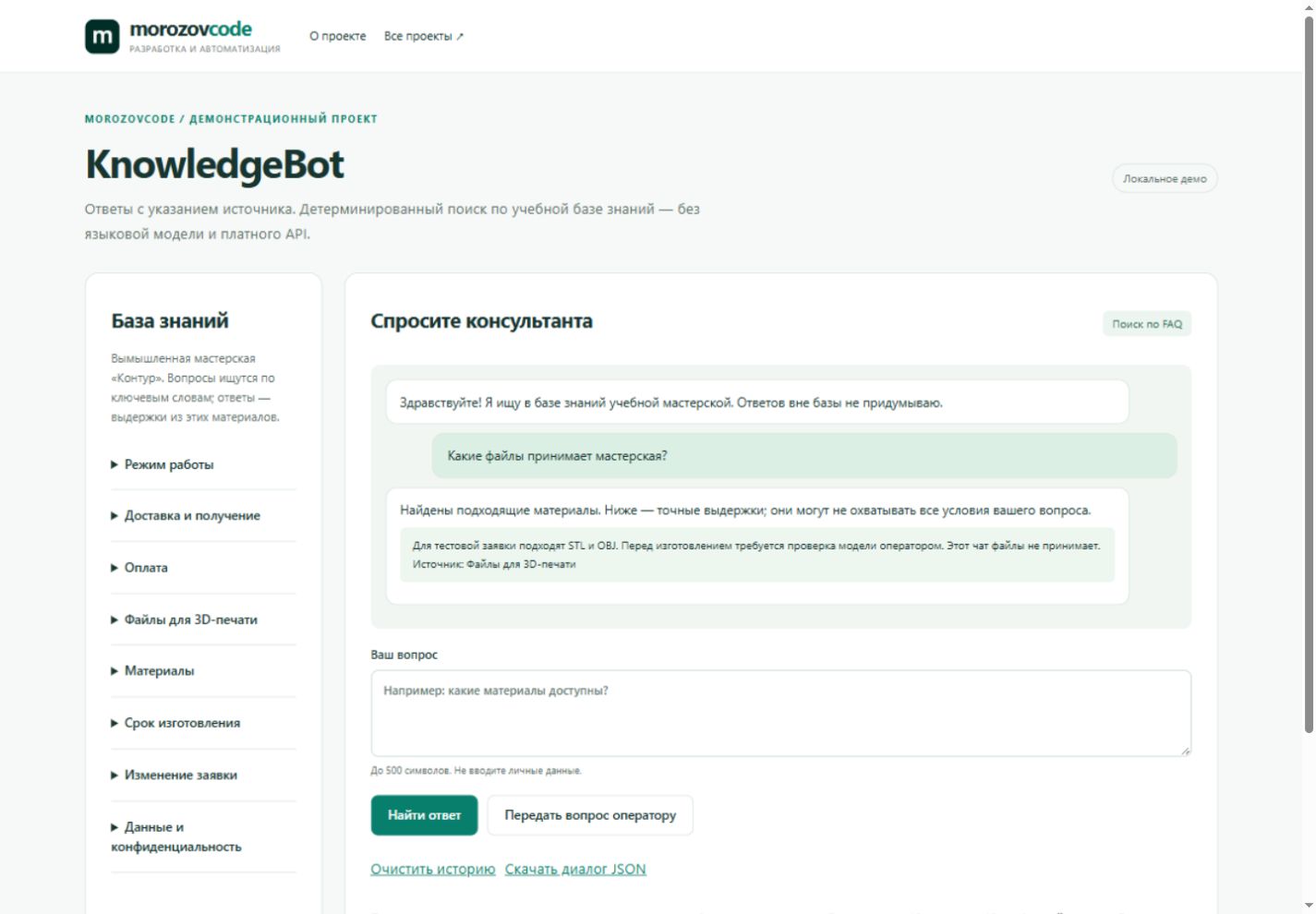The width and height of the screenshot is (1316, 914).
Task: Expand the "Оплата" knowledge base section
Action: click(x=203, y=568)
